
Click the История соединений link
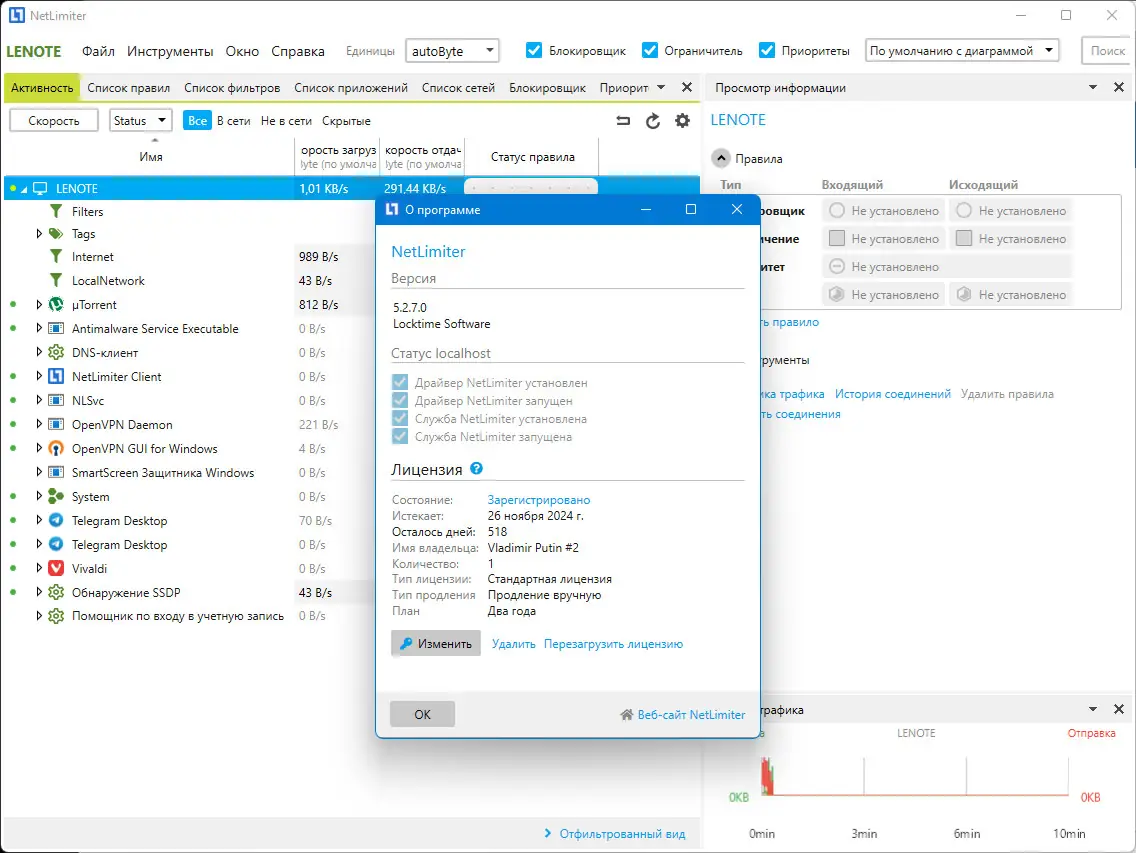(x=893, y=394)
